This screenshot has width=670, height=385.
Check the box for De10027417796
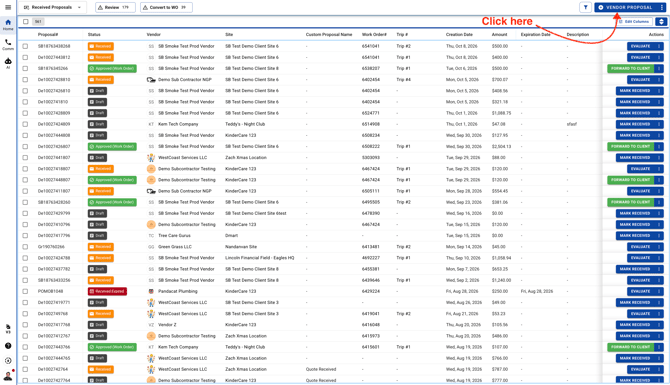(x=25, y=235)
